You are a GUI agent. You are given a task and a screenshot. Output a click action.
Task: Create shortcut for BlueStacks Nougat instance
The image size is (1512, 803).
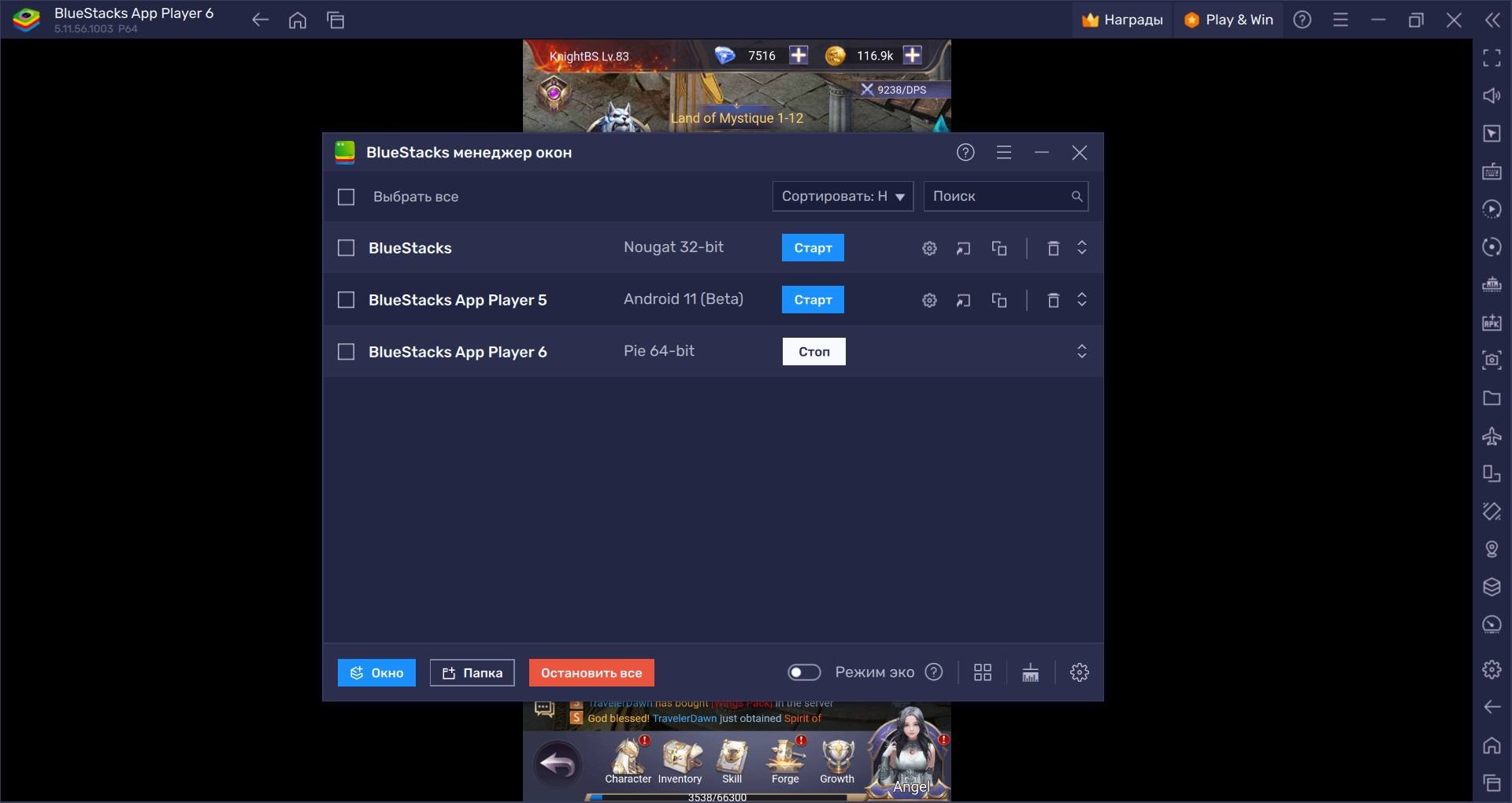pos(963,249)
